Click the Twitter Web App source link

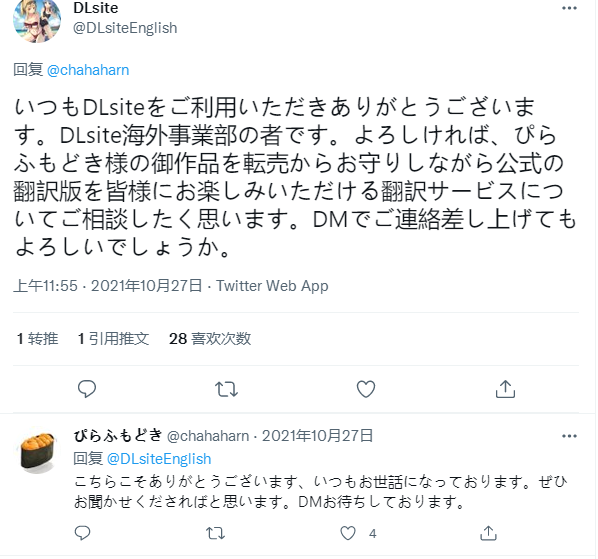click(x=272, y=286)
